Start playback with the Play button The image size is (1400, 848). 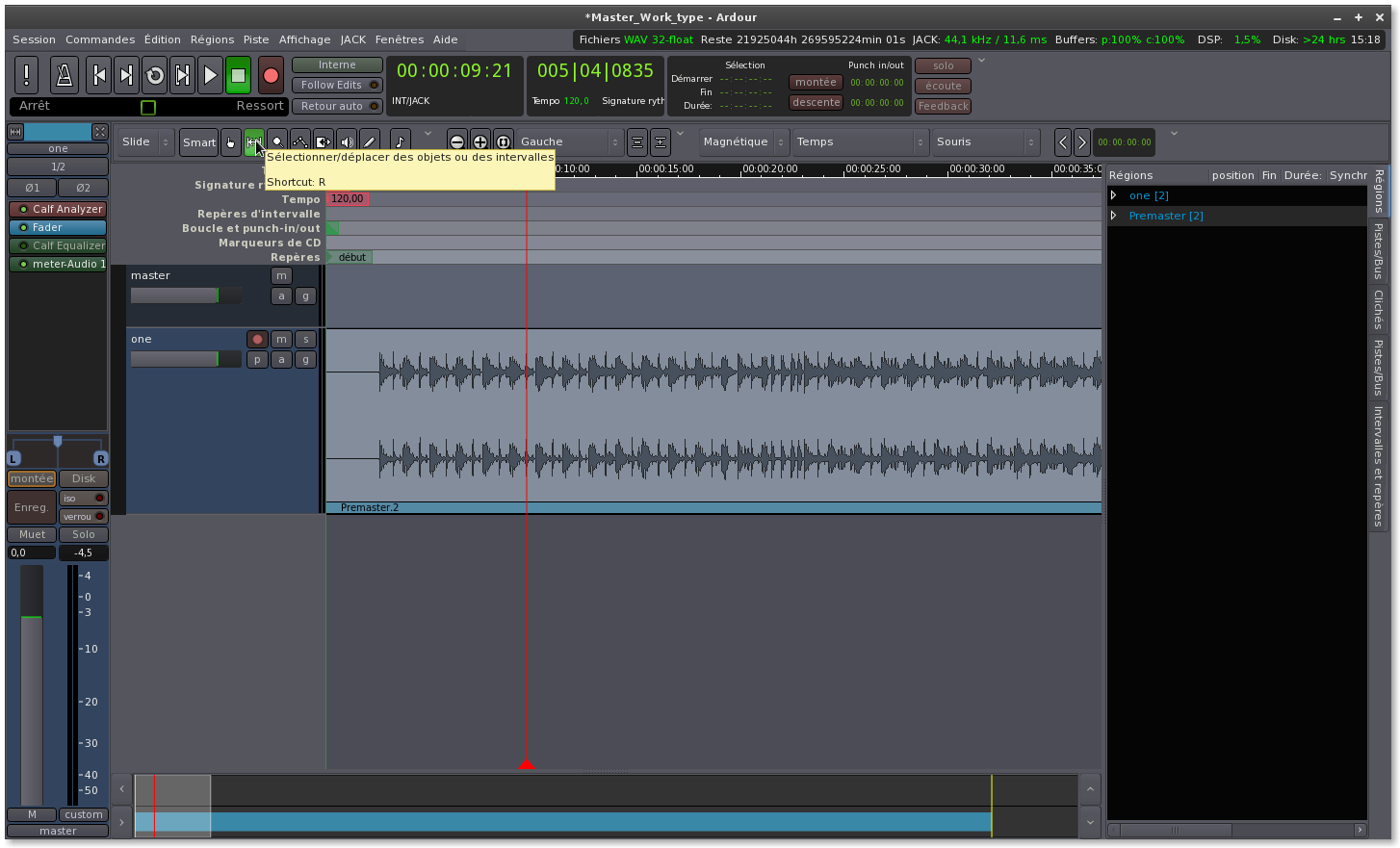209,75
